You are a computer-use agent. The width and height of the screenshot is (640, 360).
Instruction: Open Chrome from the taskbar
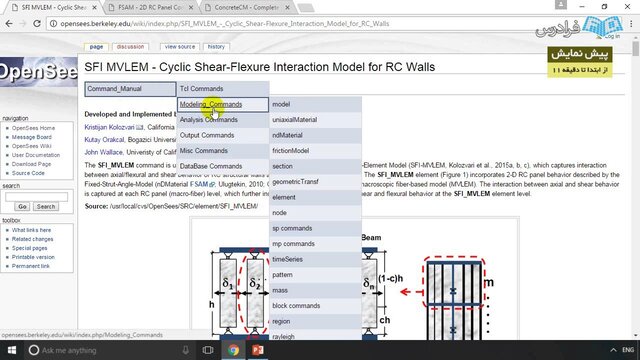click(233, 350)
